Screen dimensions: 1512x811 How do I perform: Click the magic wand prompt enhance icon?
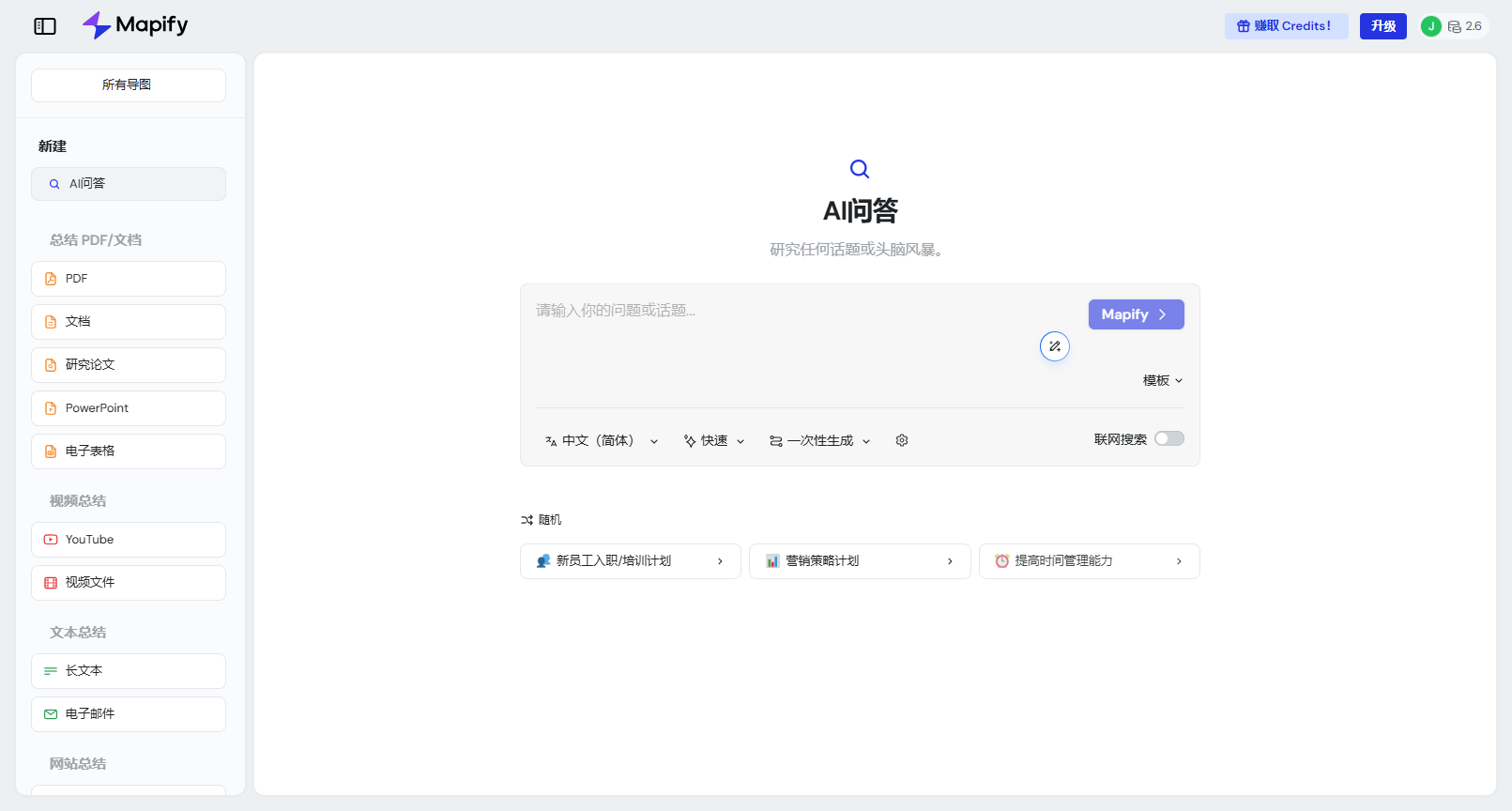coord(1055,346)
